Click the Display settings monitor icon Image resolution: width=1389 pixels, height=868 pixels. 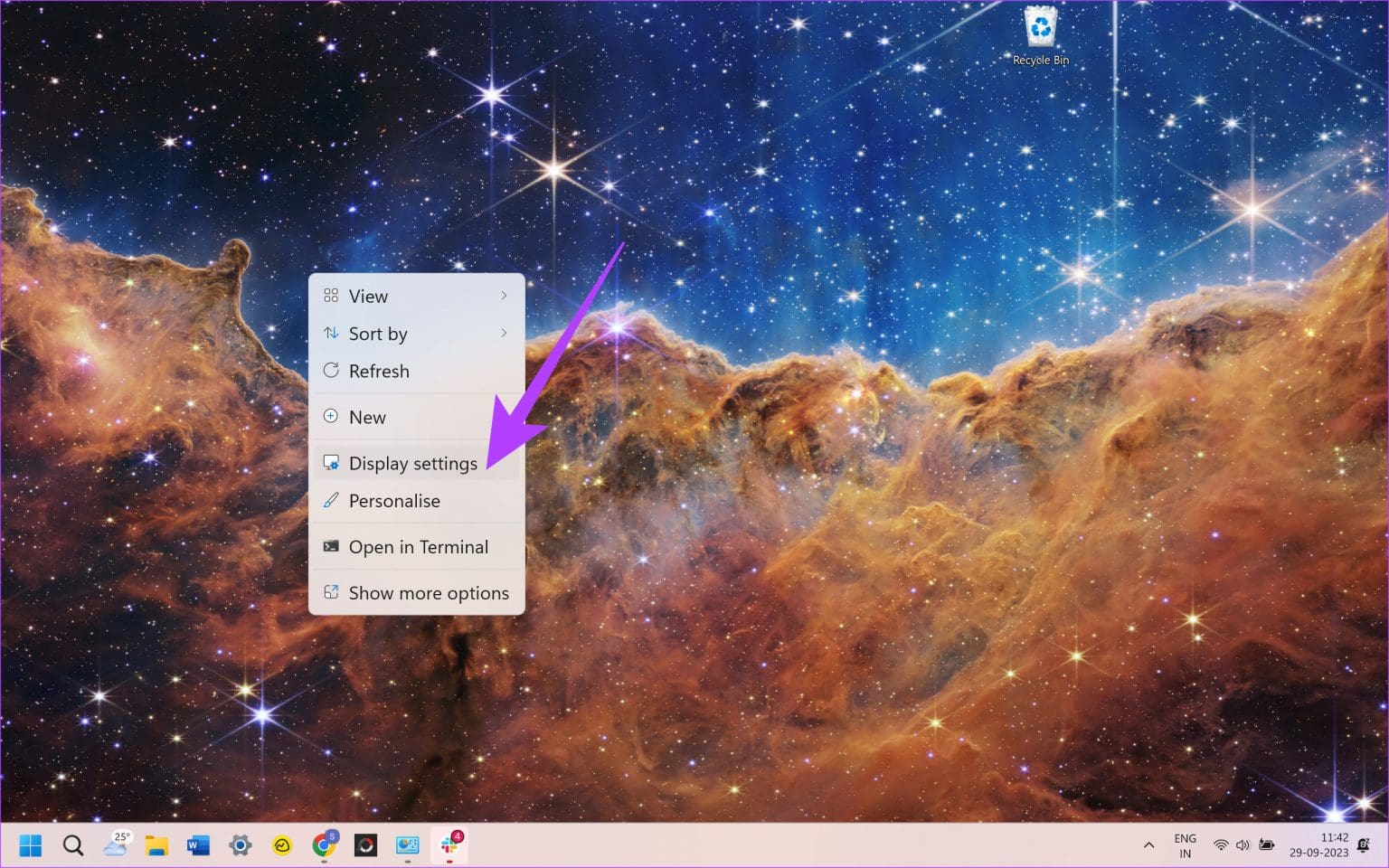click(x=331, y=462)
